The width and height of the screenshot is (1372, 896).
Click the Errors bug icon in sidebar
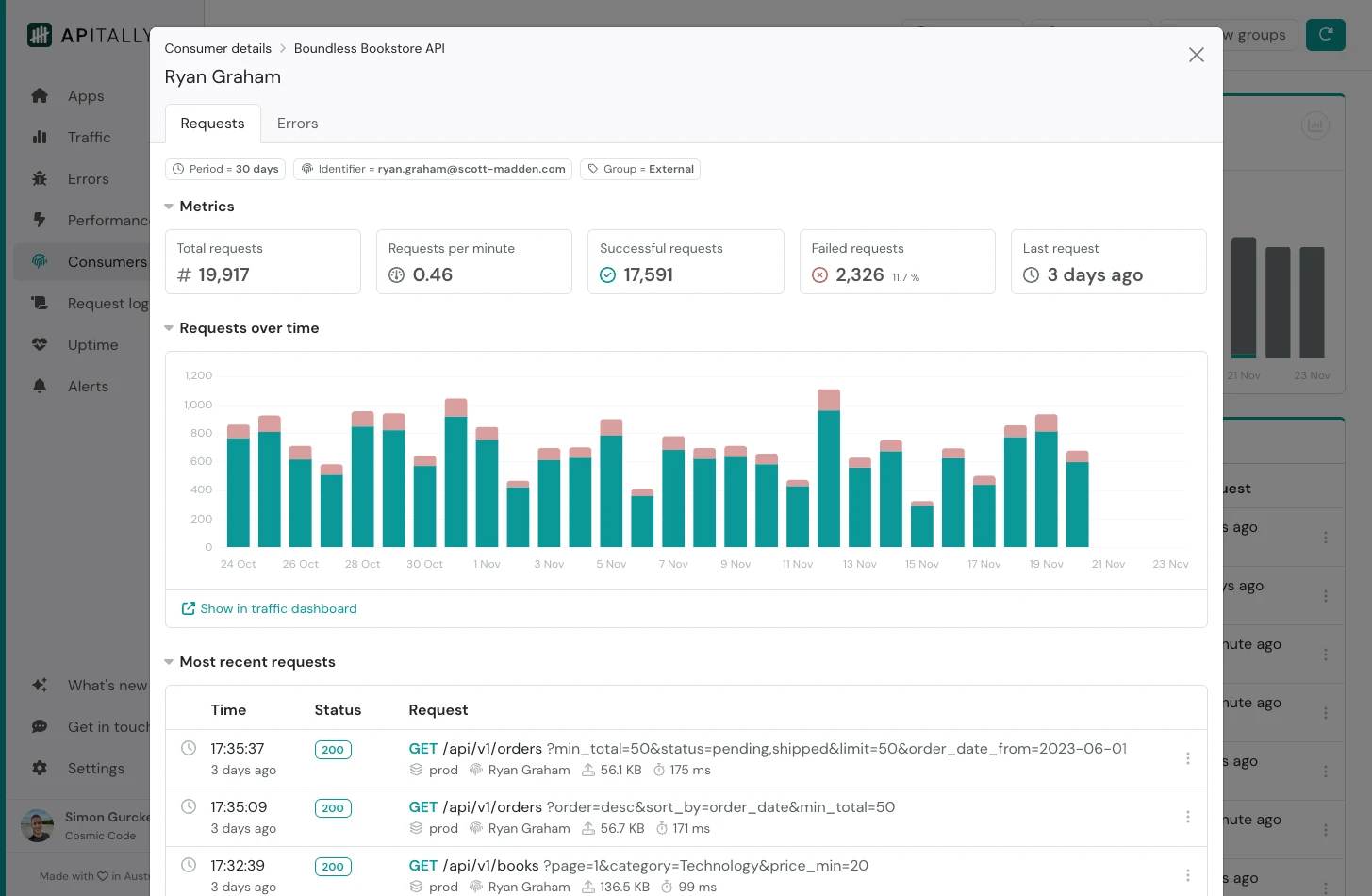point(40,179)
